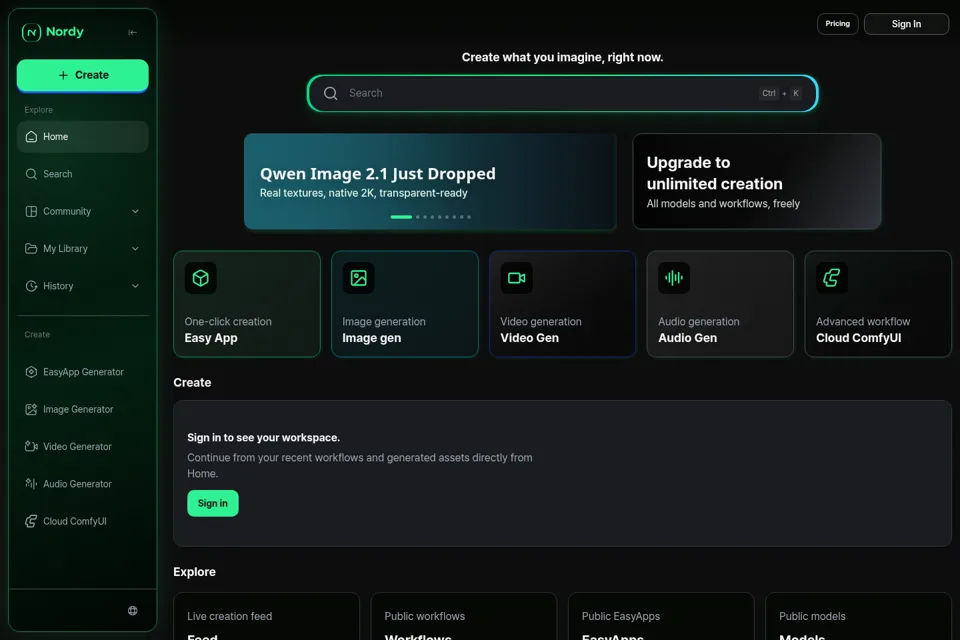Expand the History chevron
Screen dimensions: 960x640
pos(135,286)
